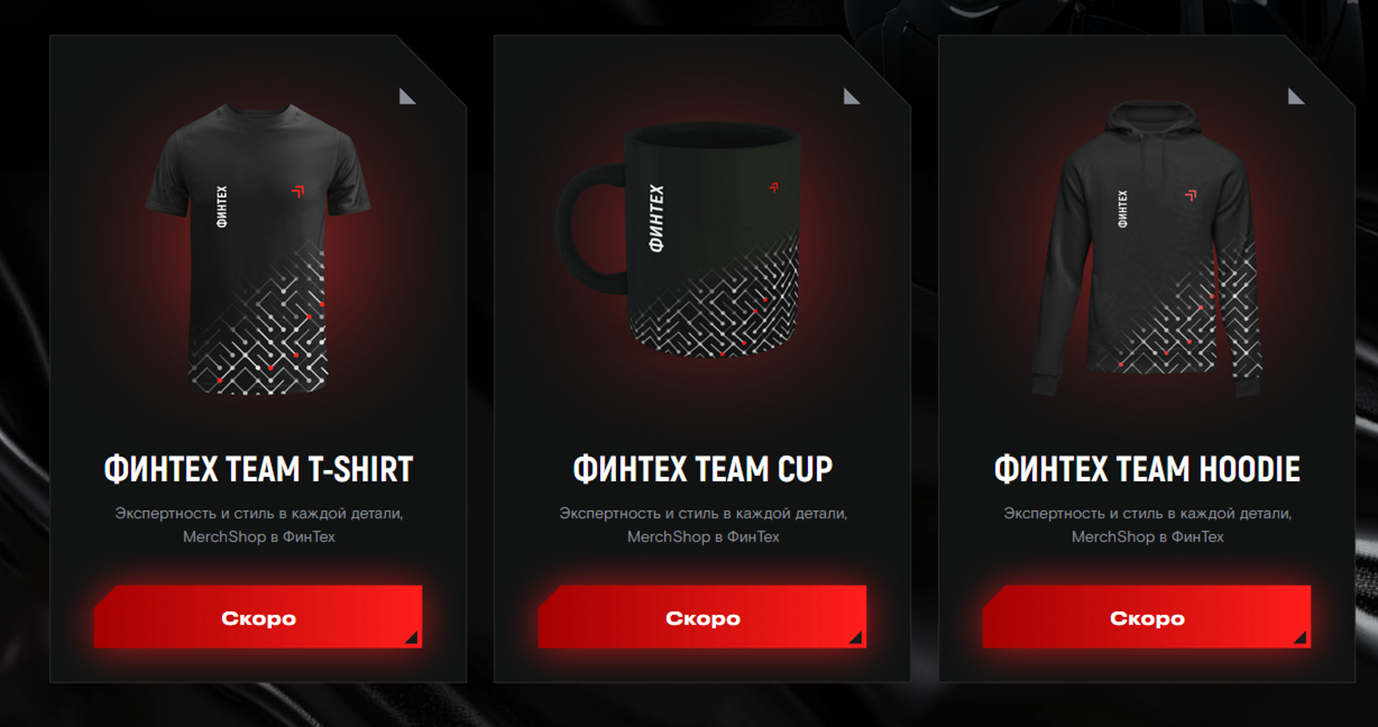
Task: Click the Скоро button under Team Cup
Action: tap(702, 617)
